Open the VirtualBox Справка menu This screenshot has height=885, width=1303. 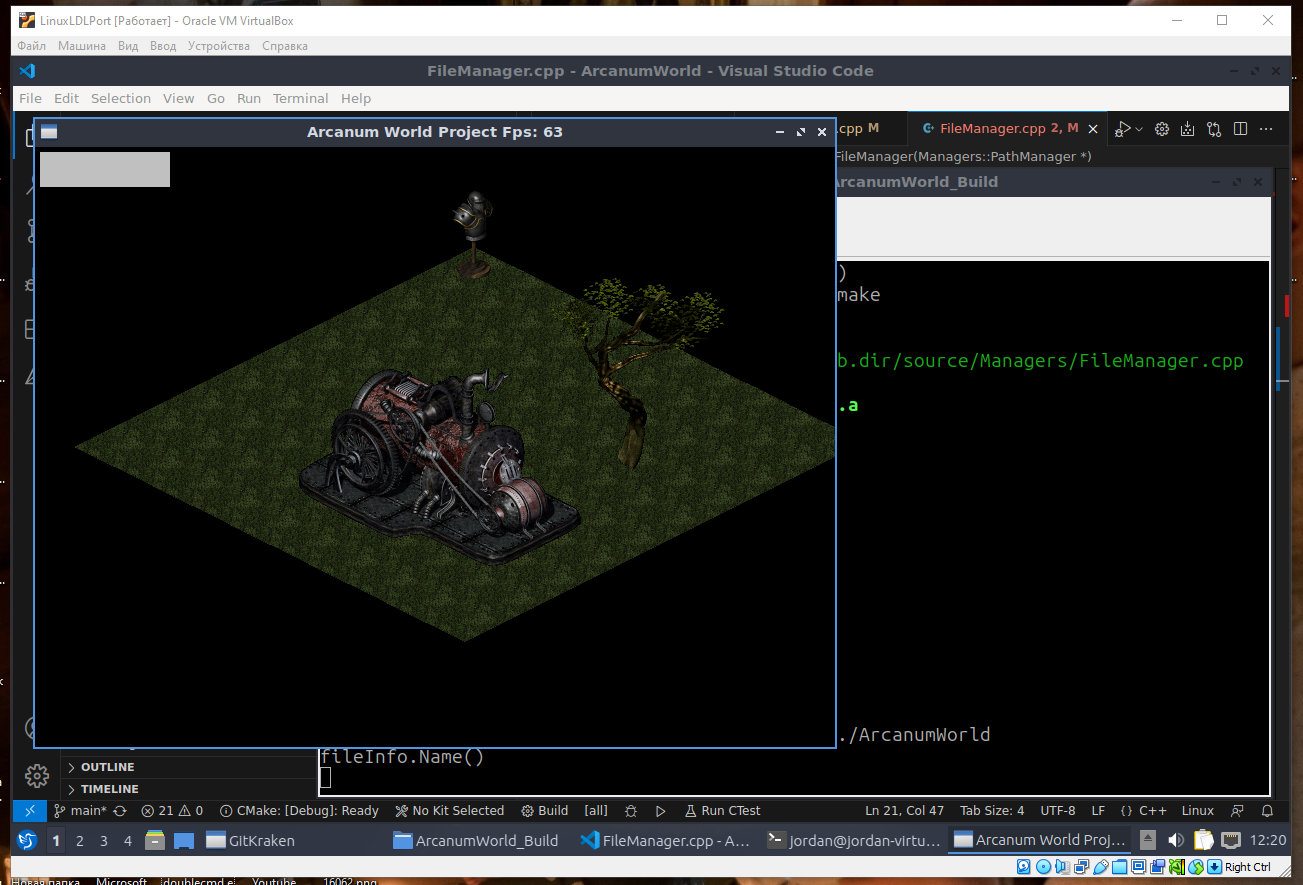click(285, 46)
